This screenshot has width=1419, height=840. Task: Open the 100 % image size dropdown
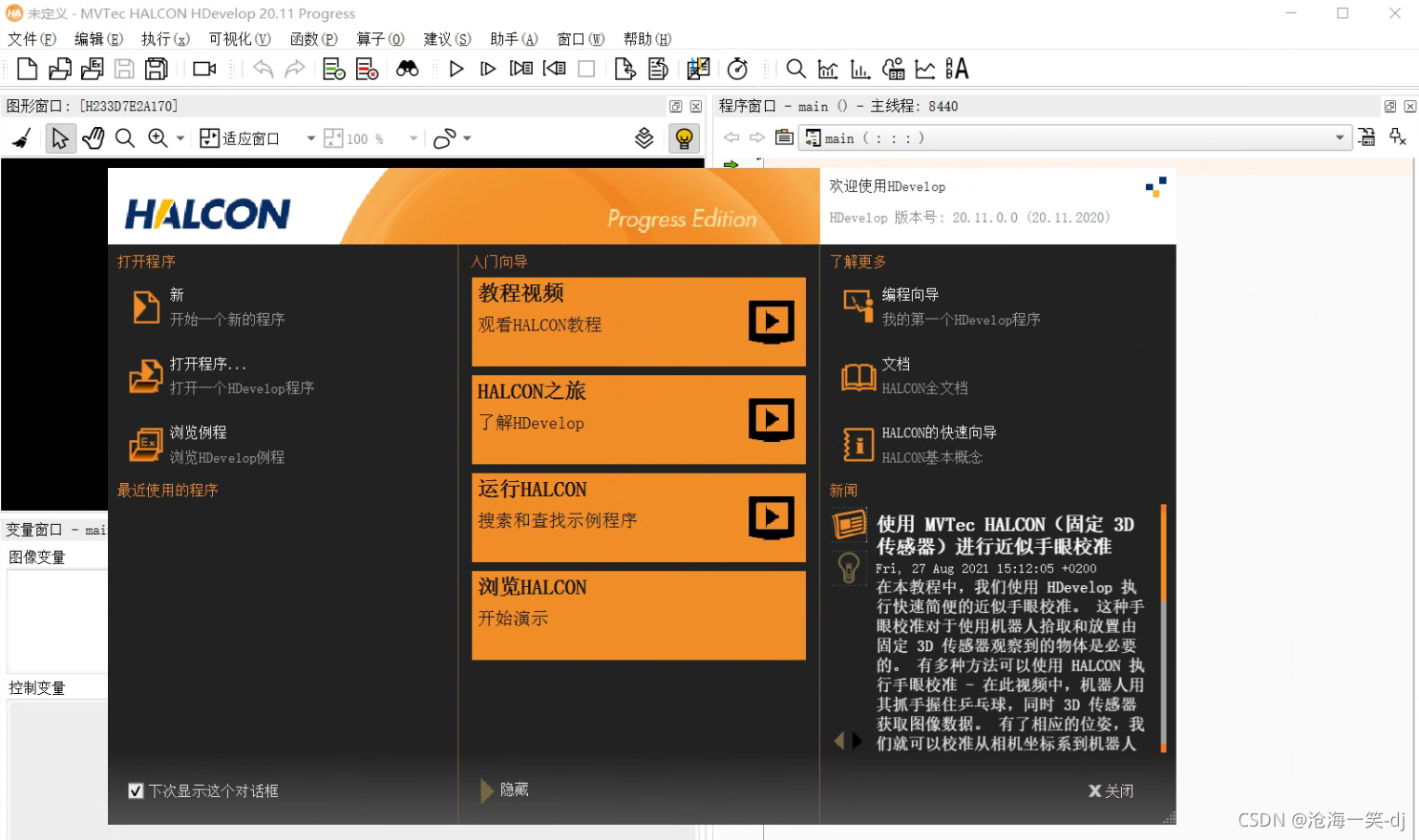371,138
